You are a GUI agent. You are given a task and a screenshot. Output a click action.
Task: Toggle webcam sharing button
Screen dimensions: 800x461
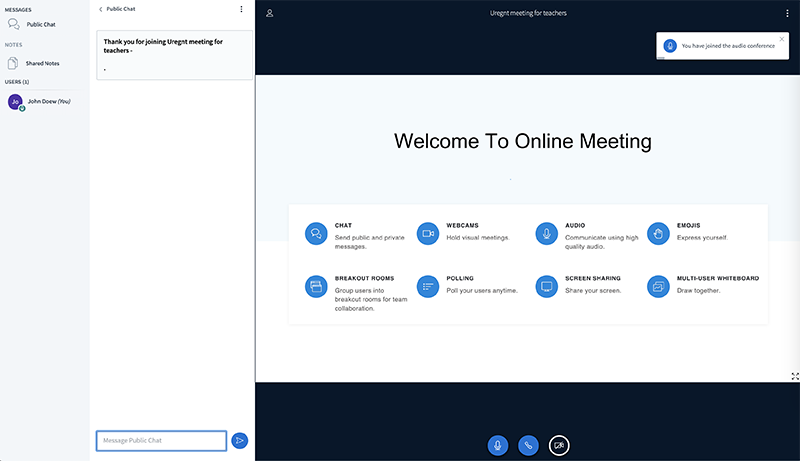559,445
